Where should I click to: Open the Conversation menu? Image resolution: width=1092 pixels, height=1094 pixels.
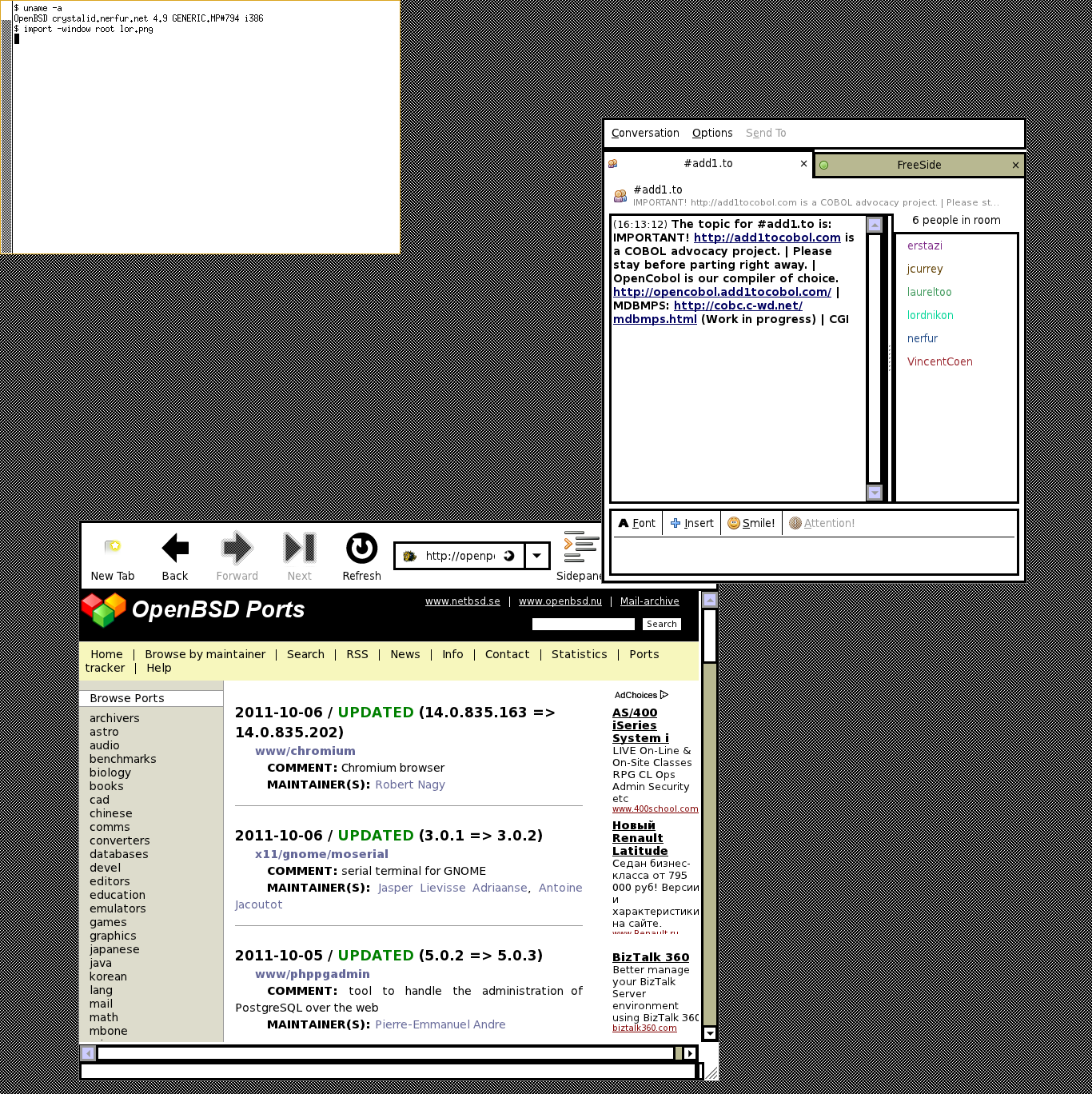point(645,133)
